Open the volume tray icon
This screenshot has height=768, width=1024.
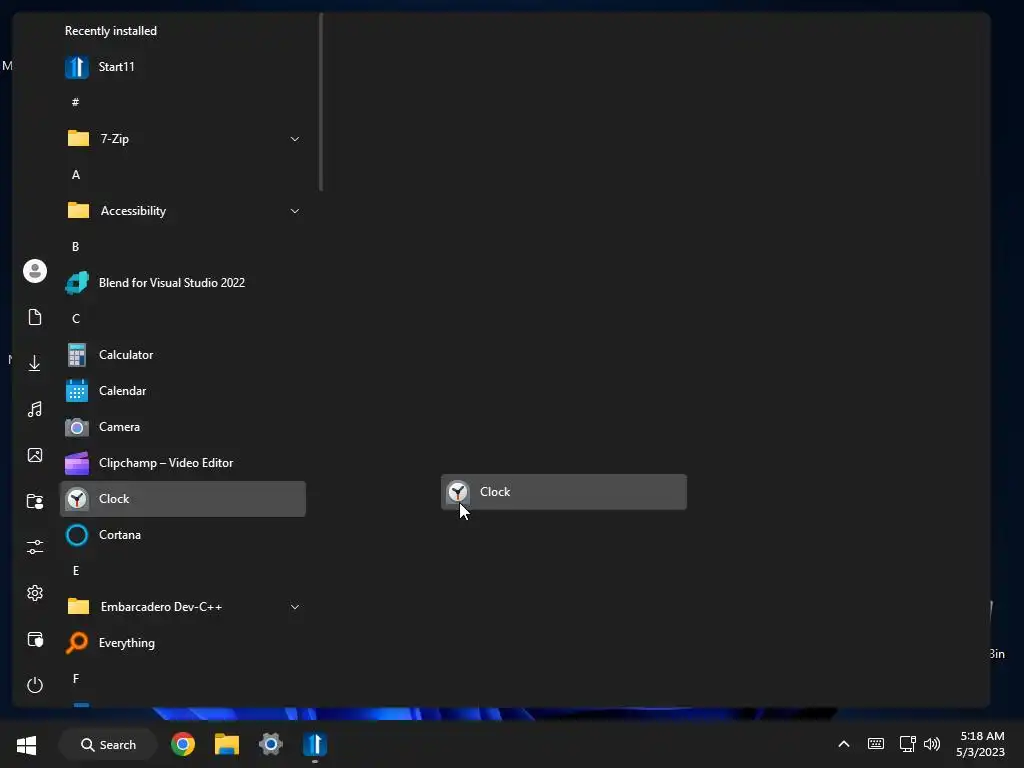pyautogui.click(x=932, y=744)
